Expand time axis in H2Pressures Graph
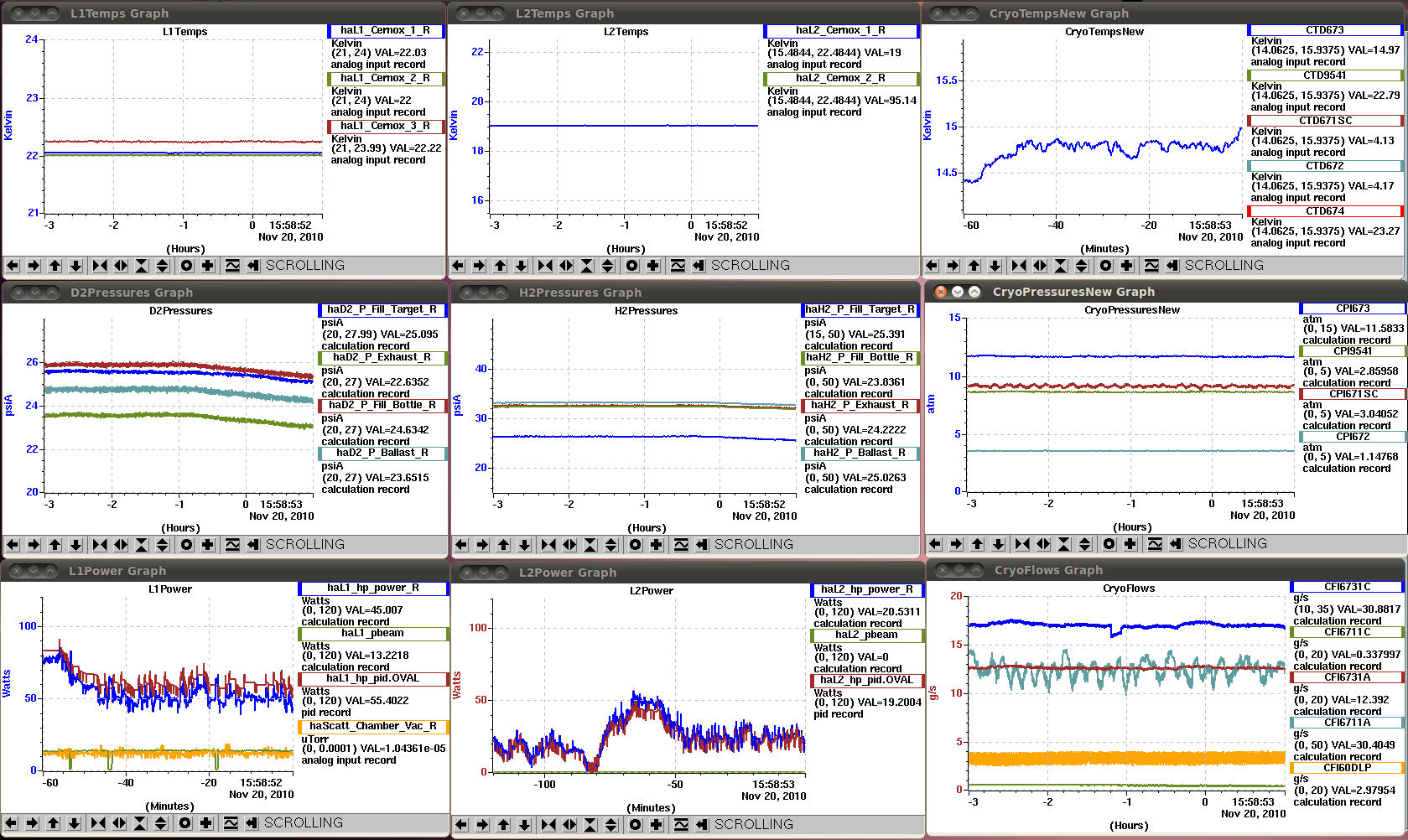1408x840 pixels. 569,545
